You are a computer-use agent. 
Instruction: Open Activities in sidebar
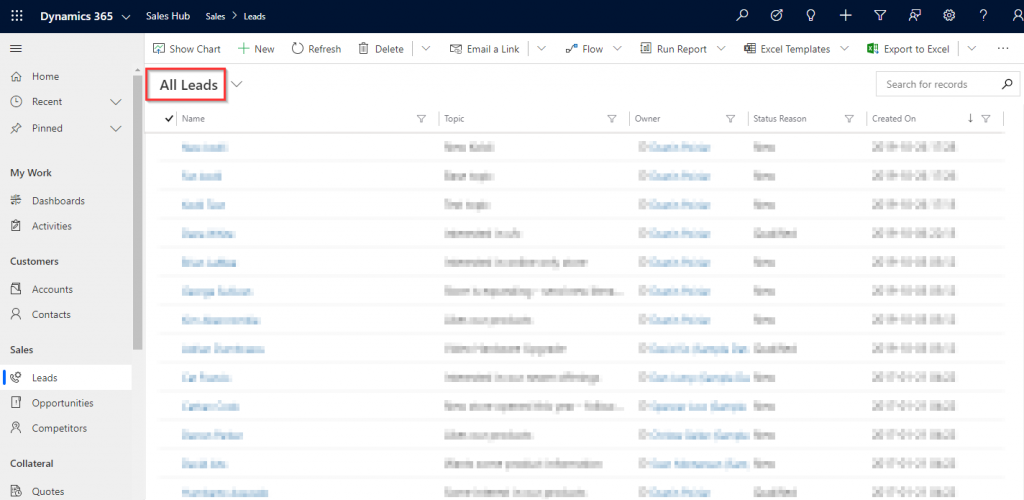65,226
